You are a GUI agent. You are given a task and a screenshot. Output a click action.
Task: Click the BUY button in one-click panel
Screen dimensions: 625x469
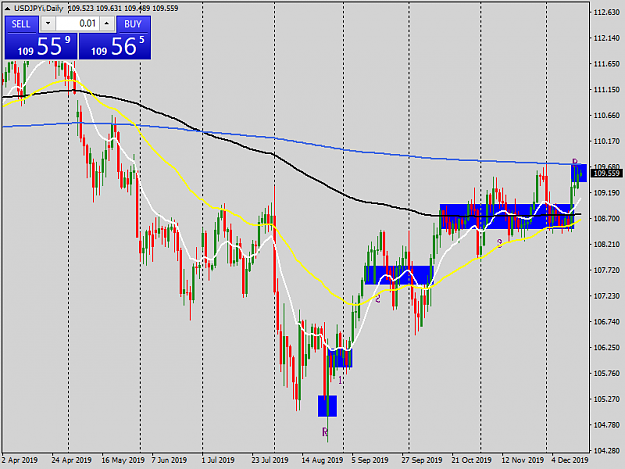coord(133,24)
